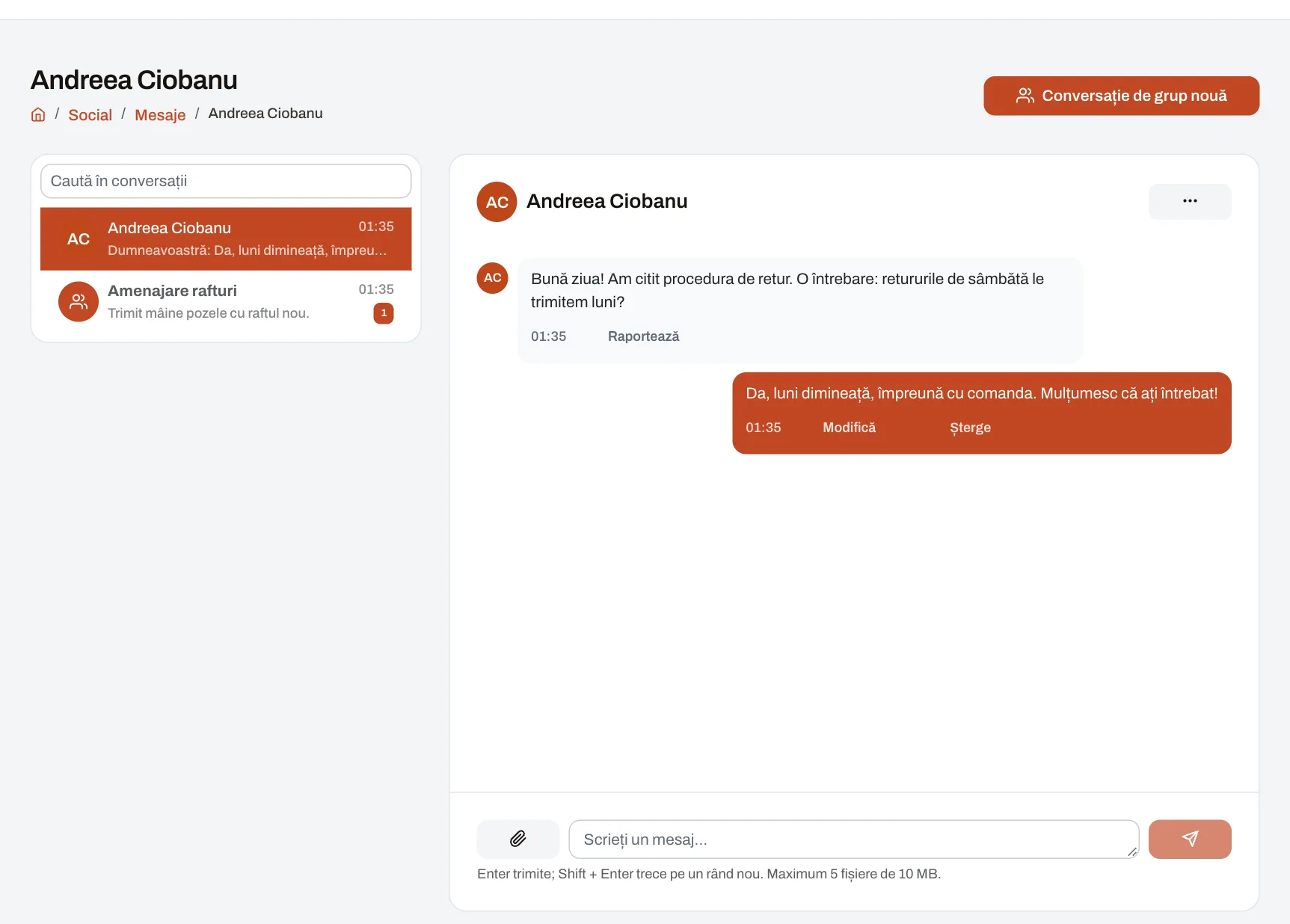Click the unread badge showing 1
1290x924 pixels.
(x=384, y=313)
